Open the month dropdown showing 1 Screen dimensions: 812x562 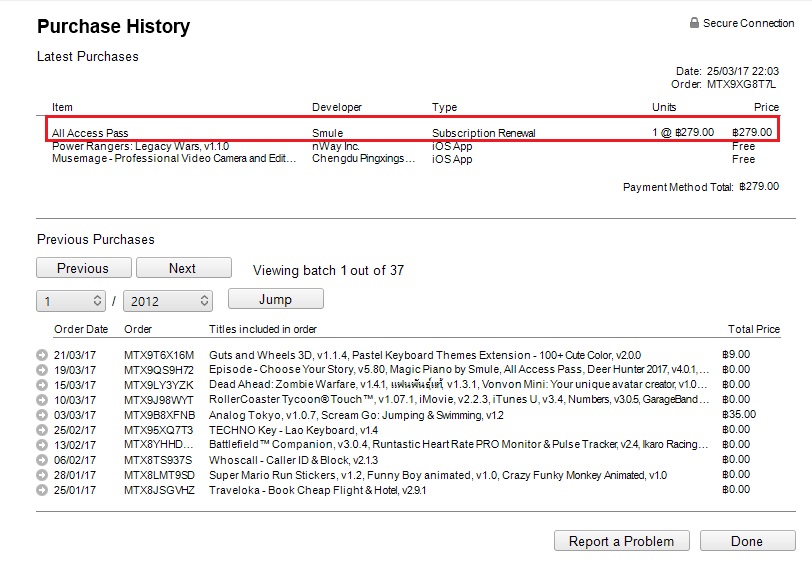pos(71,301)
